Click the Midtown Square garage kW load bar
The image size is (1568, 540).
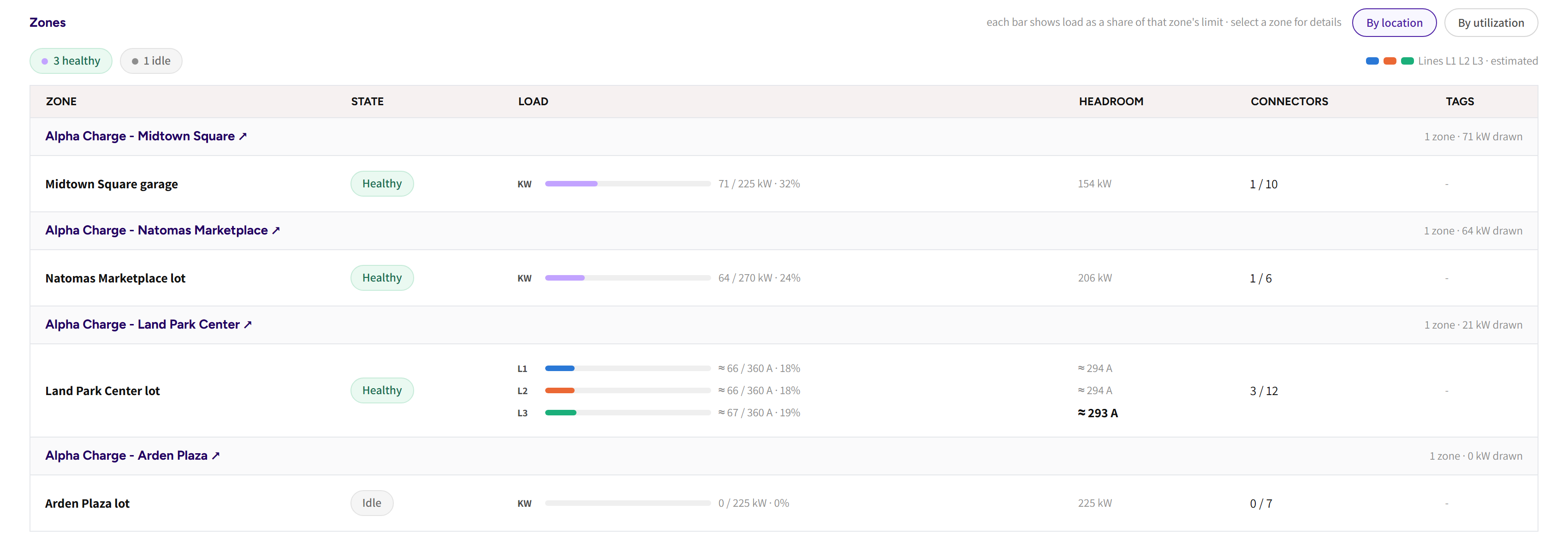(x=628, y=184)
